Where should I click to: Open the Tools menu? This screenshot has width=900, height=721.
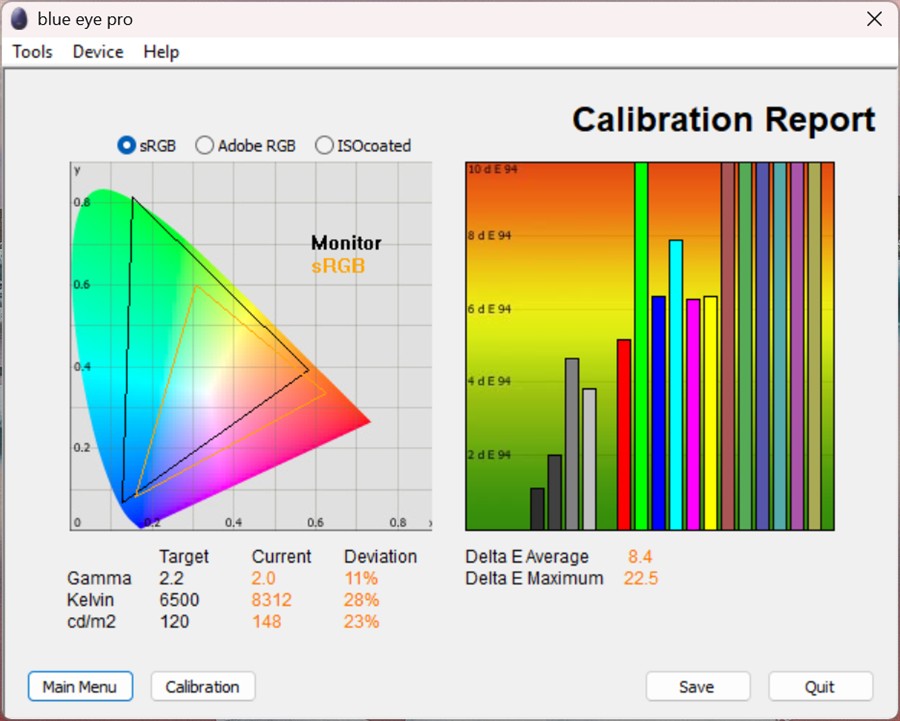tap(32, 52)
